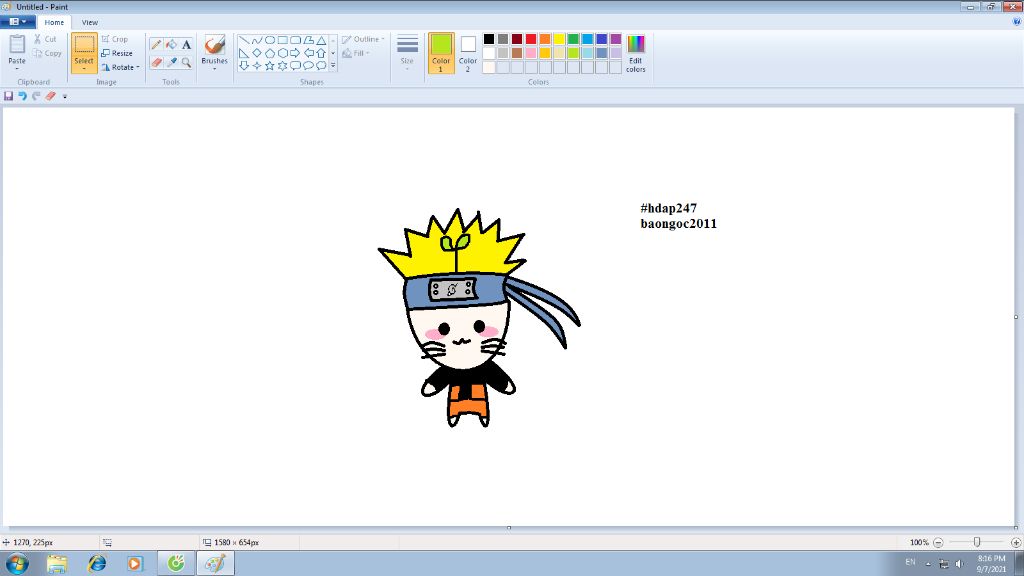Choose the Rounded rectangular callout shape
1024x576 pixels.
295,65
